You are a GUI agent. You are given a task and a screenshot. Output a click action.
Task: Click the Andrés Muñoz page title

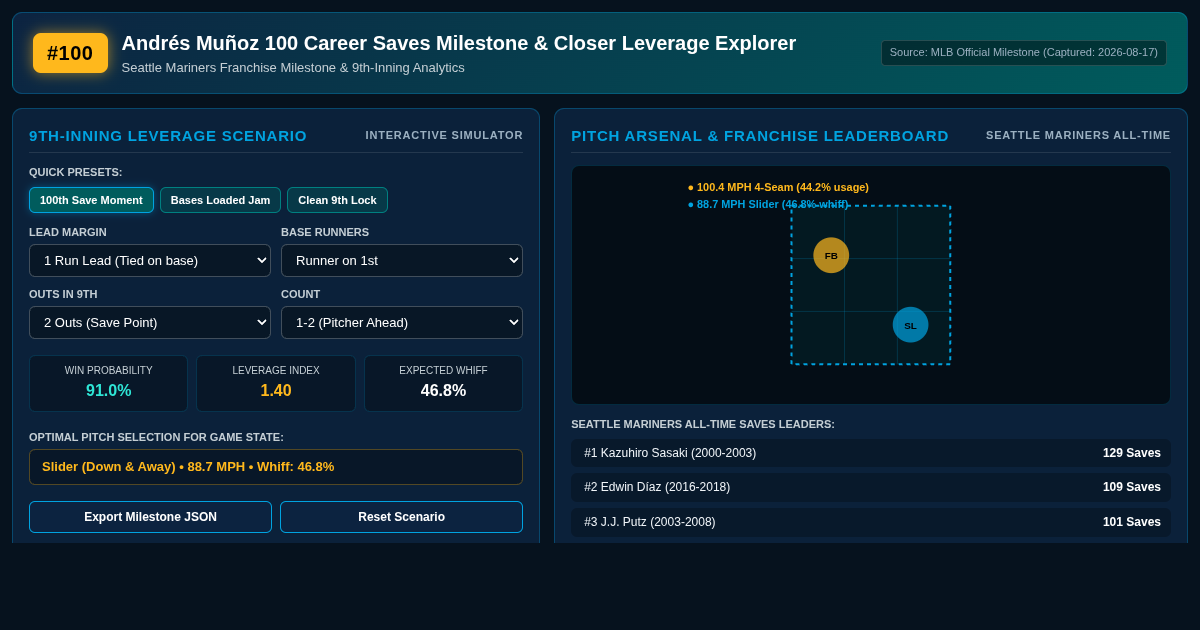[x=459, y=43]
